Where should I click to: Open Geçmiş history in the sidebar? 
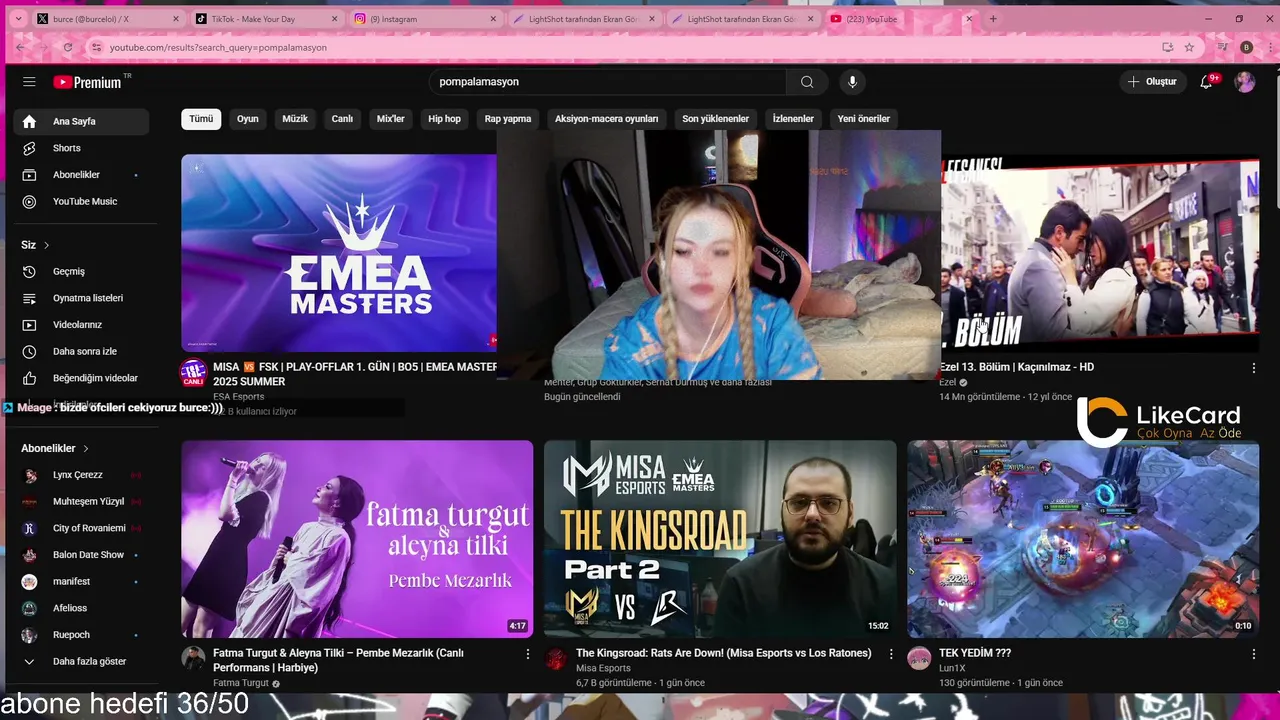click(x=82, y=271)
